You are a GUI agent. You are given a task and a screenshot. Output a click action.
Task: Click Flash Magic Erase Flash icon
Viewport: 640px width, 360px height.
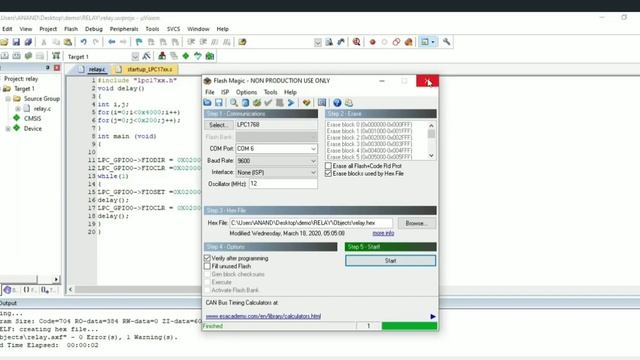coord(245,103)
